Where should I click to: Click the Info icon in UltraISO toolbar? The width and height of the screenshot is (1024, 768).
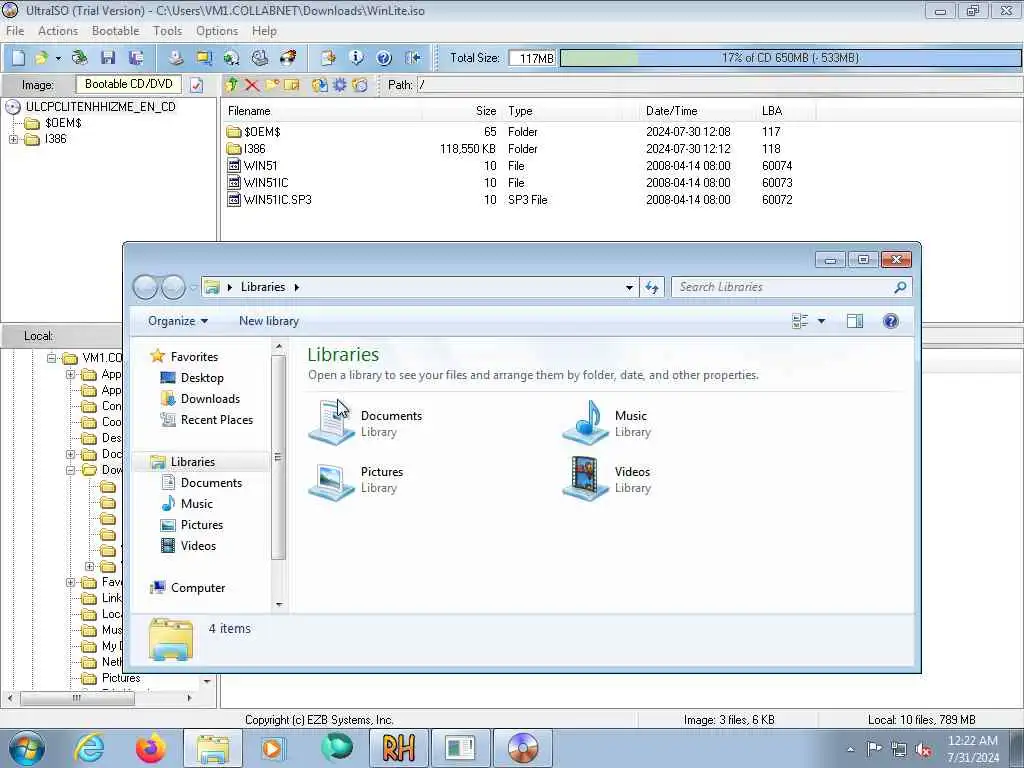[356, 58]
